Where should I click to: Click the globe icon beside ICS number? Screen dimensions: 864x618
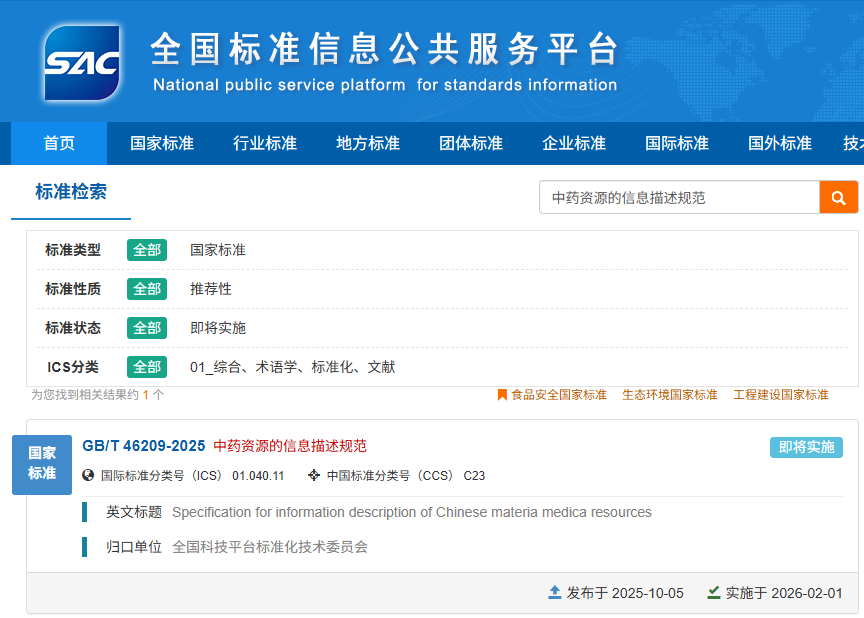[x=88, y=475]
